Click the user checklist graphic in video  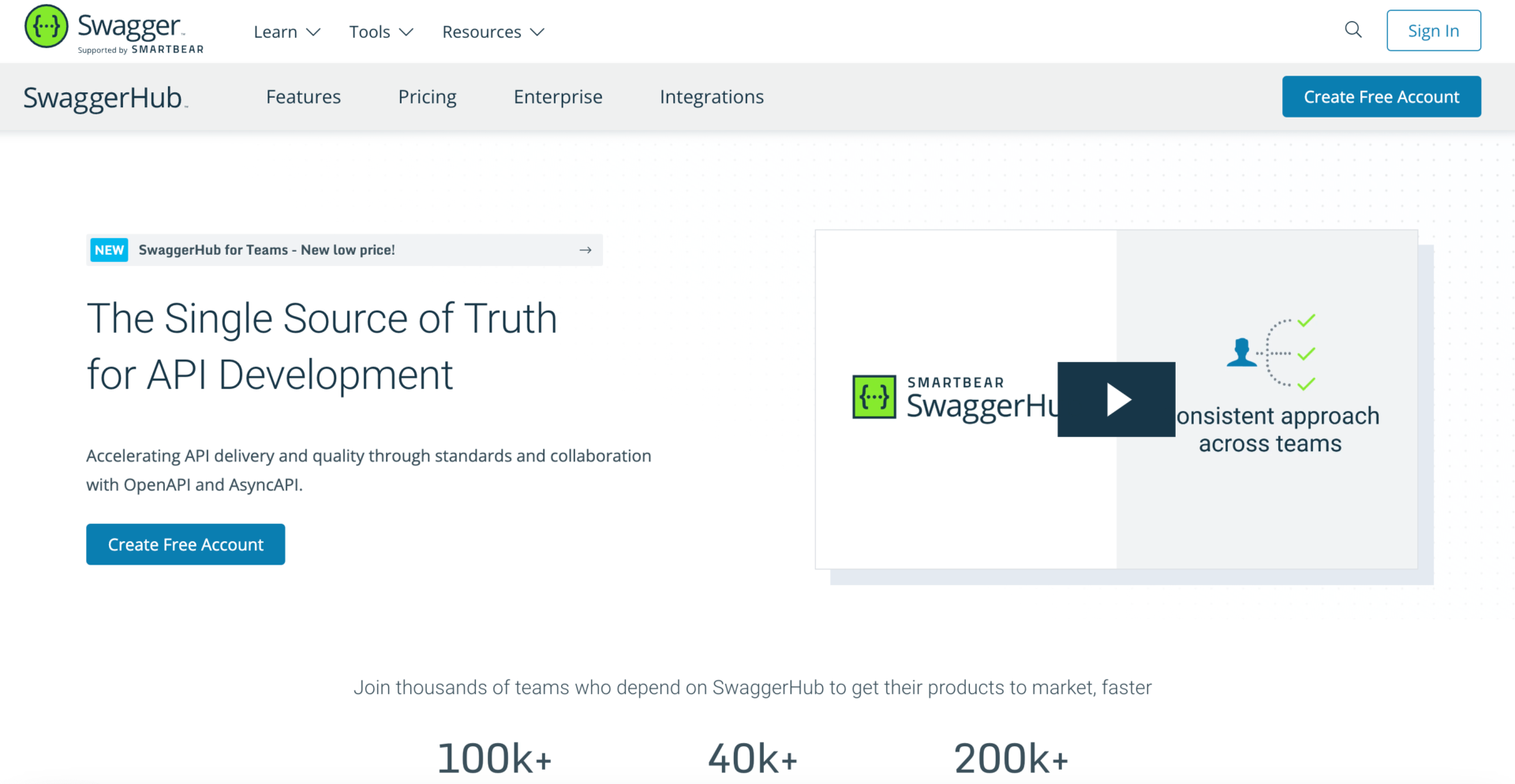1271,353
